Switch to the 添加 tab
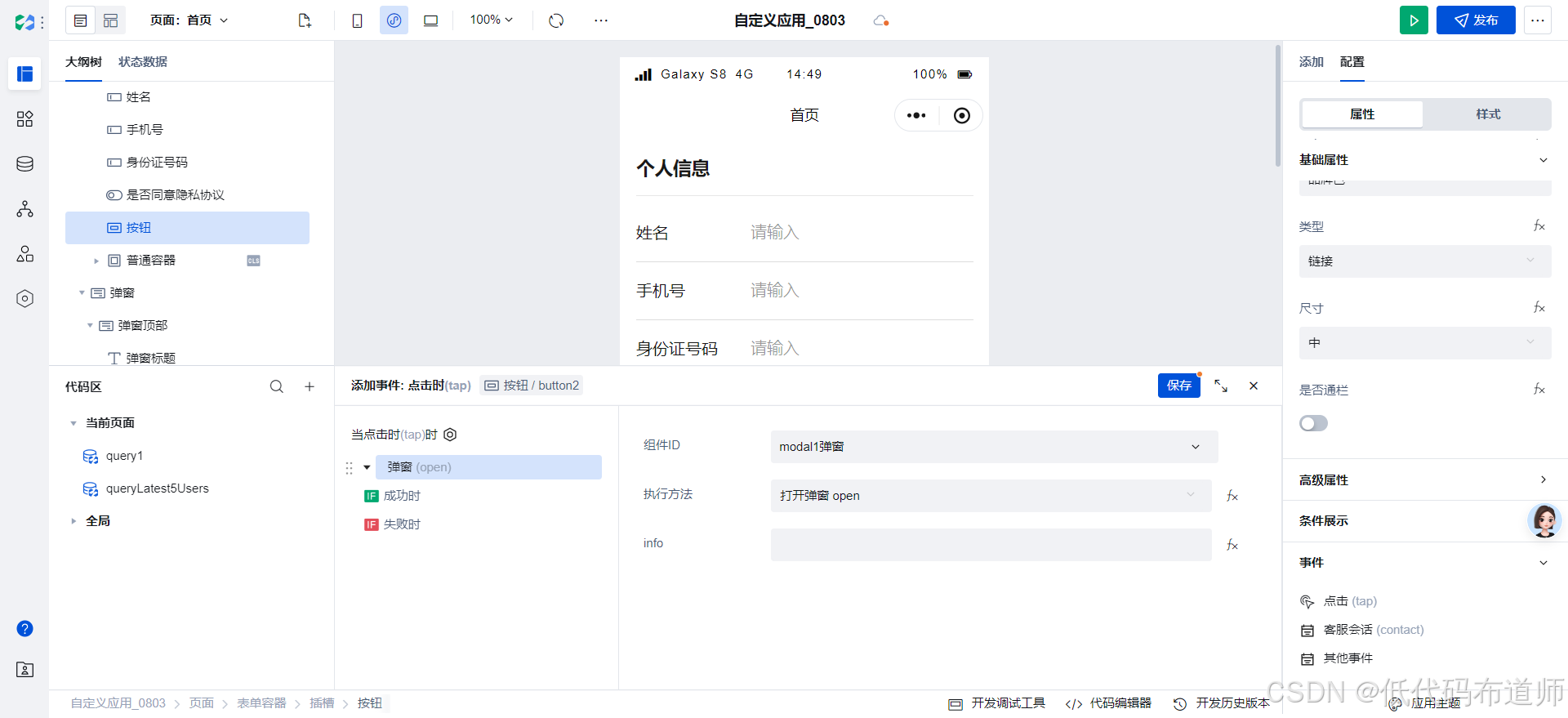 tap(1312, 62)
